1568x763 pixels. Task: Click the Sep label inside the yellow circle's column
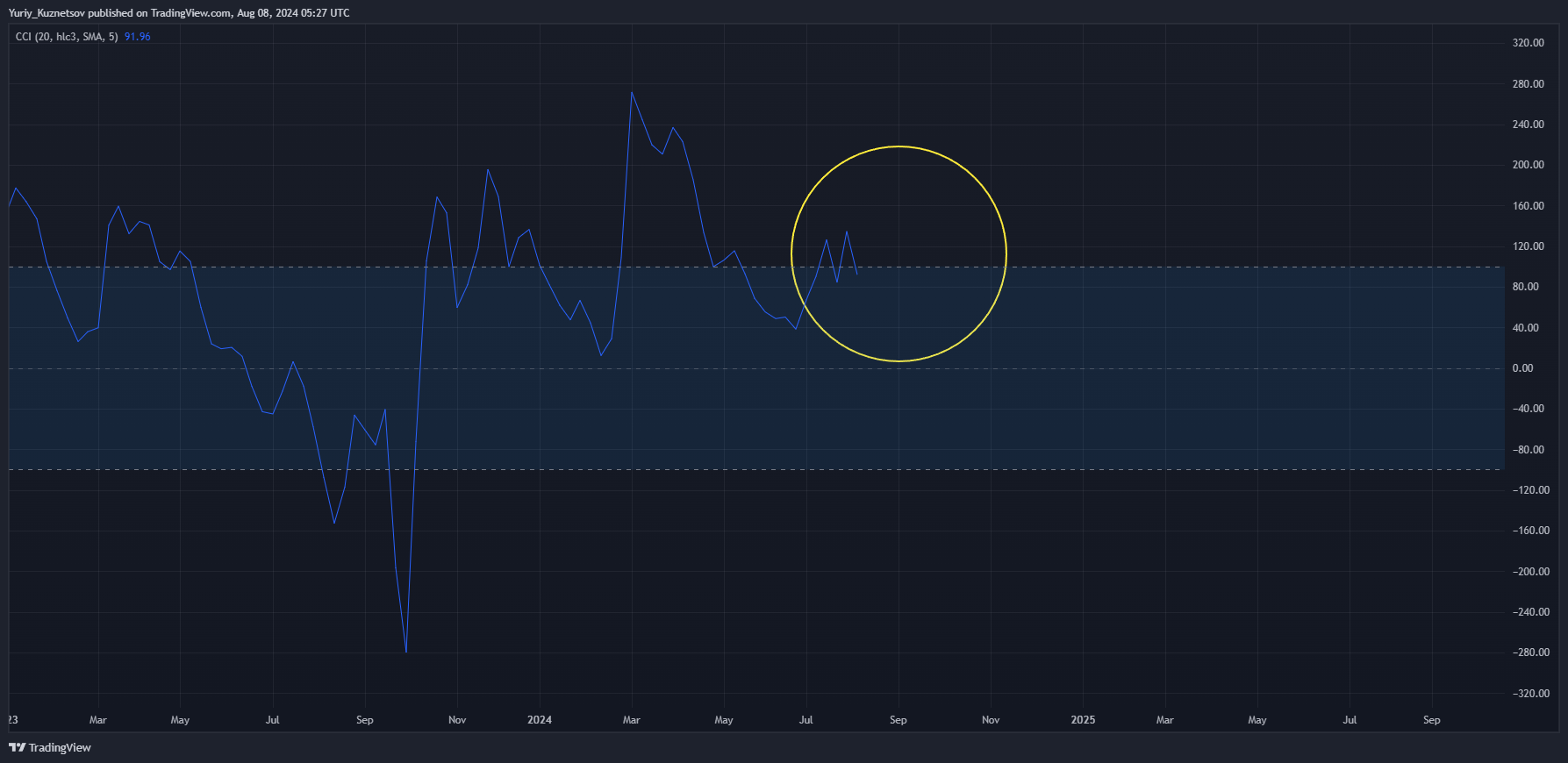899,720
